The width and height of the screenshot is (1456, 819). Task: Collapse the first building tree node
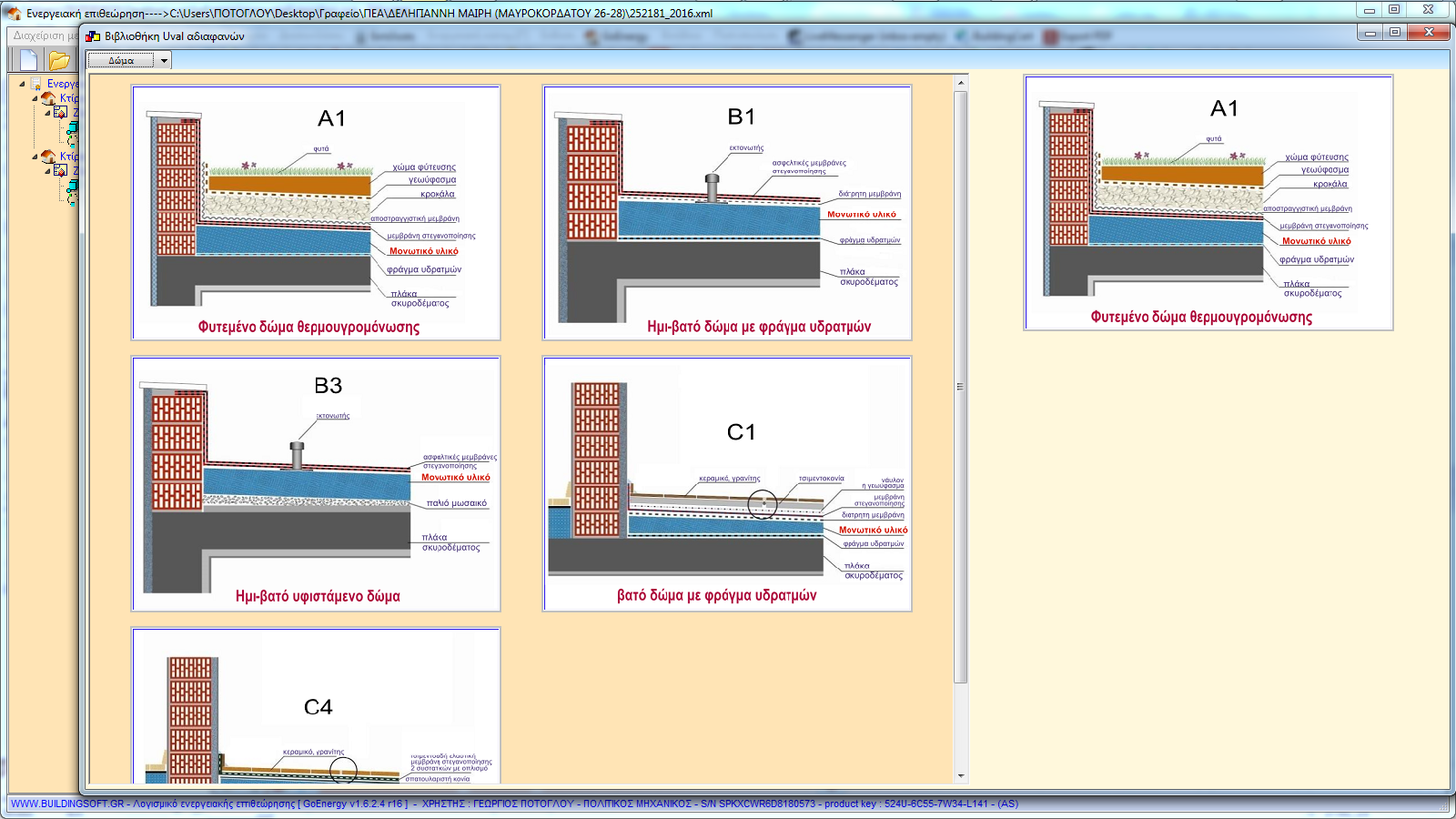click(35, 98)
